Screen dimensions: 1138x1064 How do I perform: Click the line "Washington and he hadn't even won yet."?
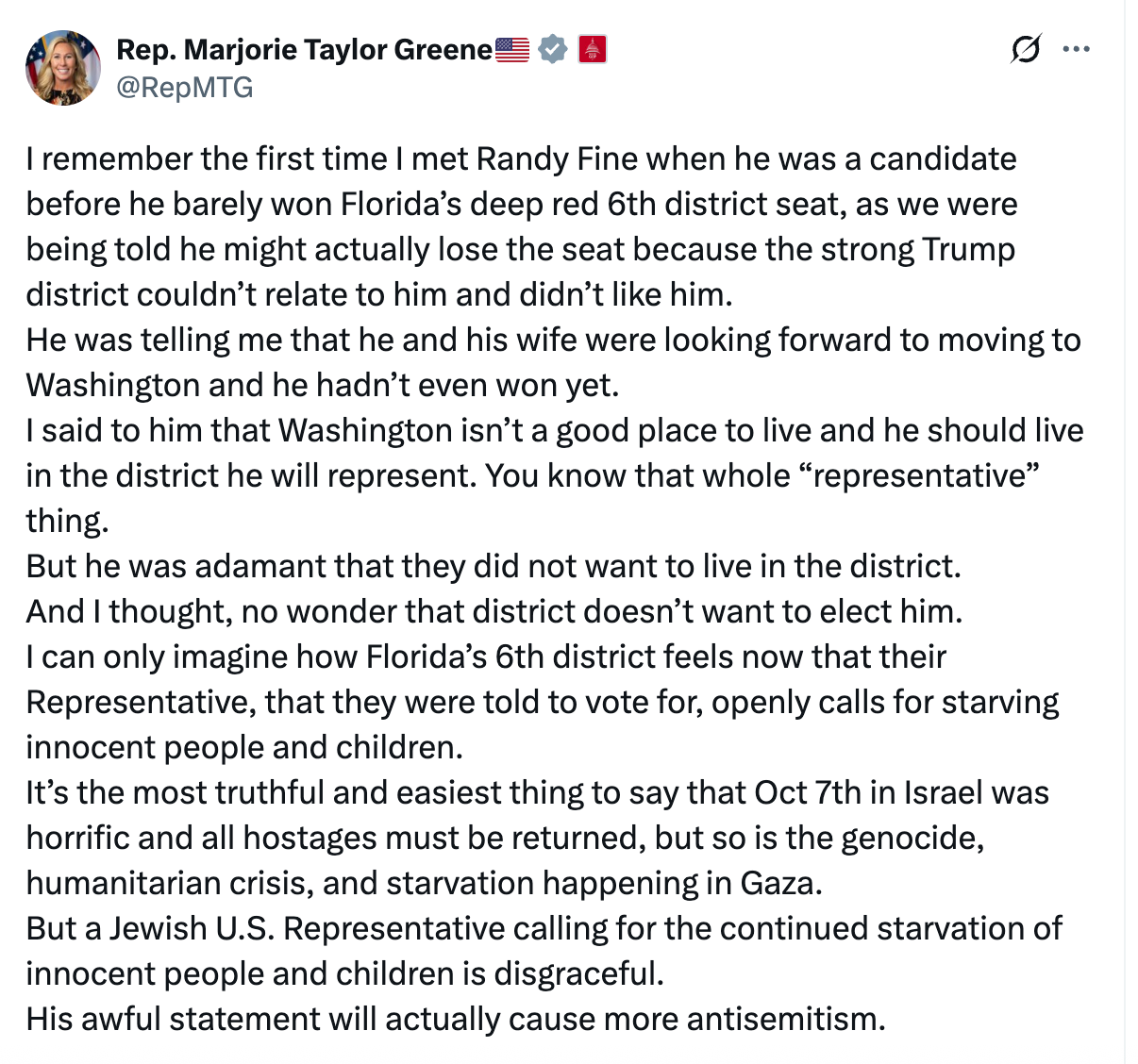(x=323, y=385)
